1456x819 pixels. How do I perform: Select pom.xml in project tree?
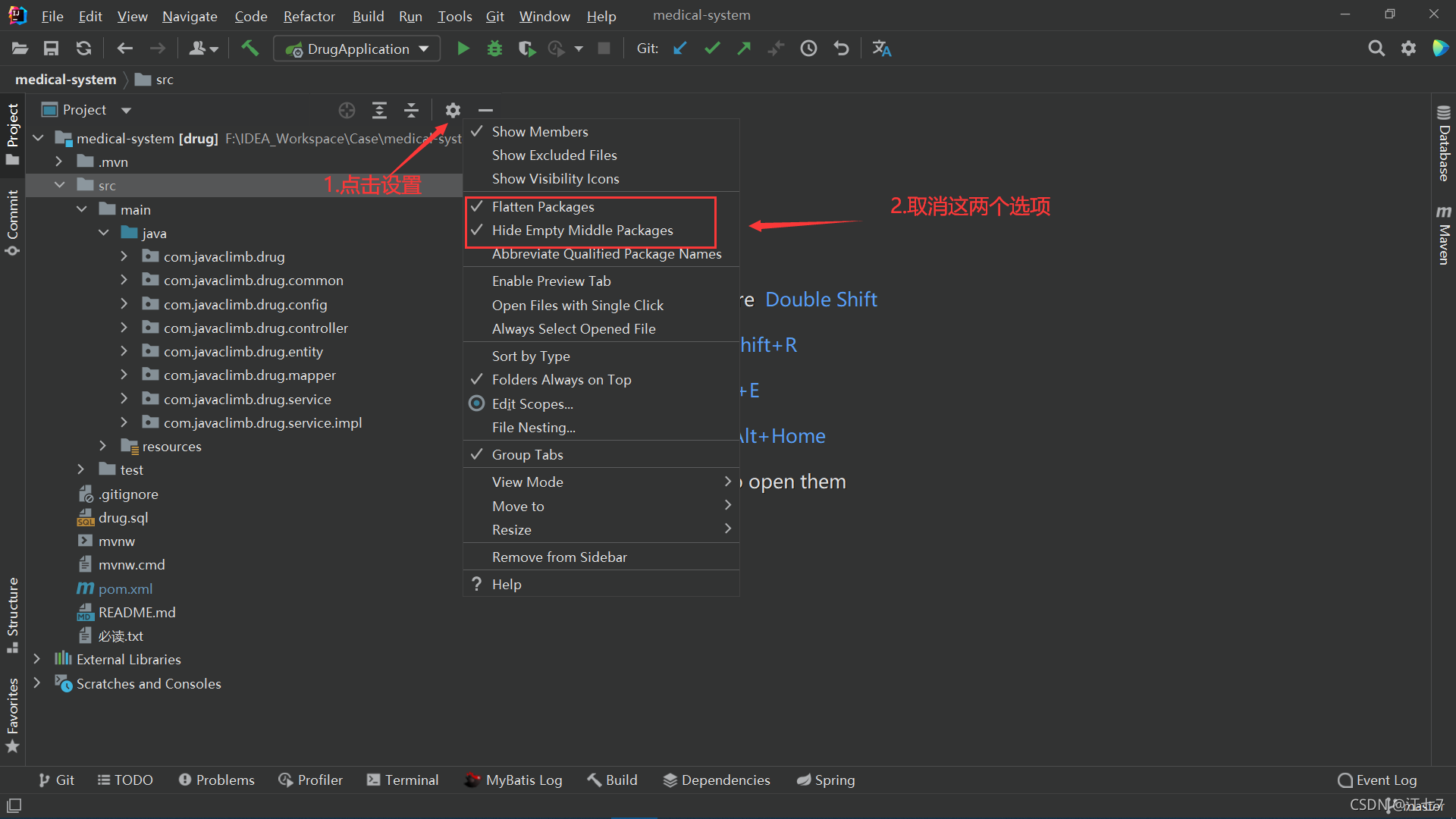coord(125,588)
